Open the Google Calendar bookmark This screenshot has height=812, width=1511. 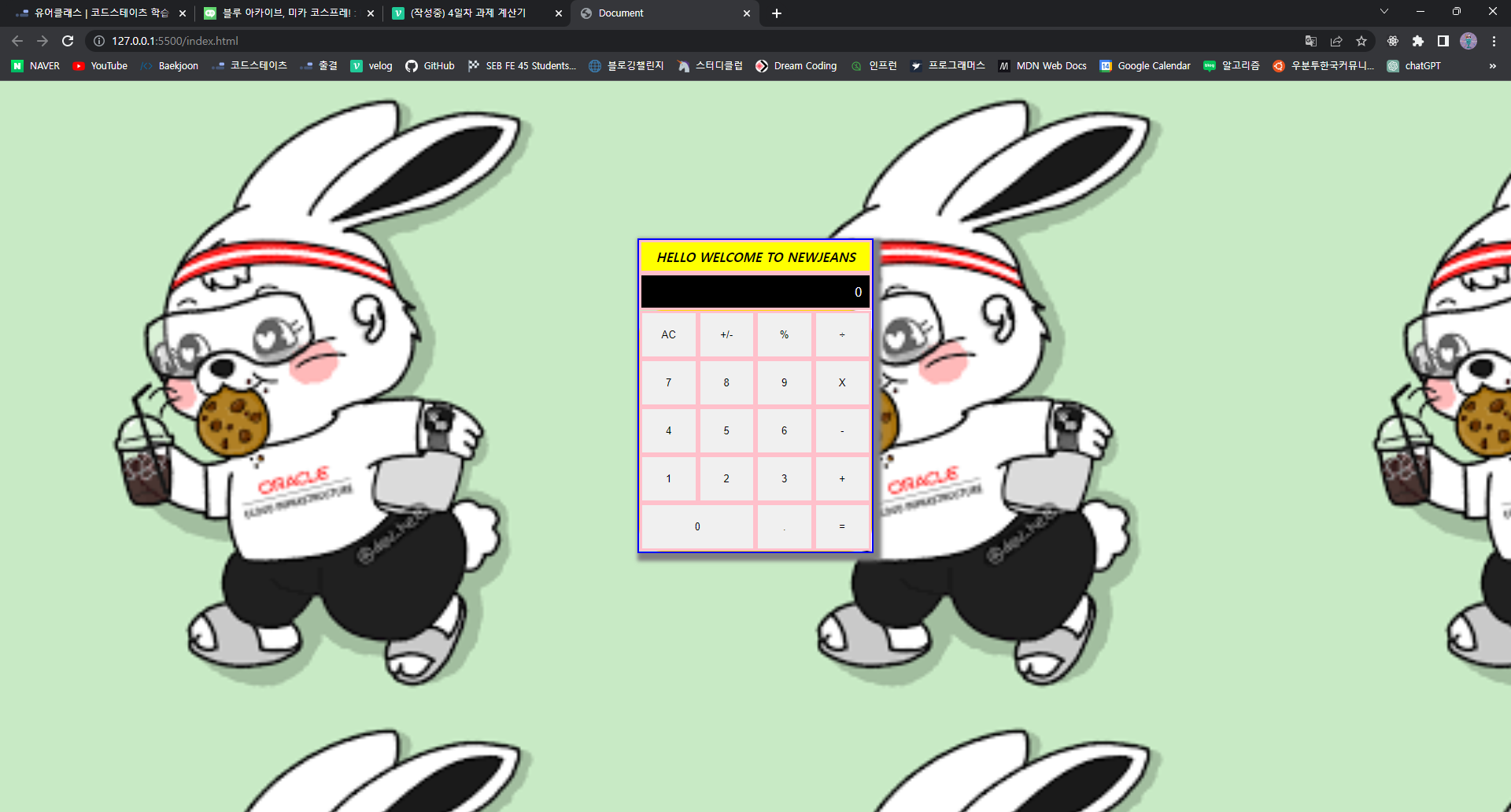coord(1145,66)
